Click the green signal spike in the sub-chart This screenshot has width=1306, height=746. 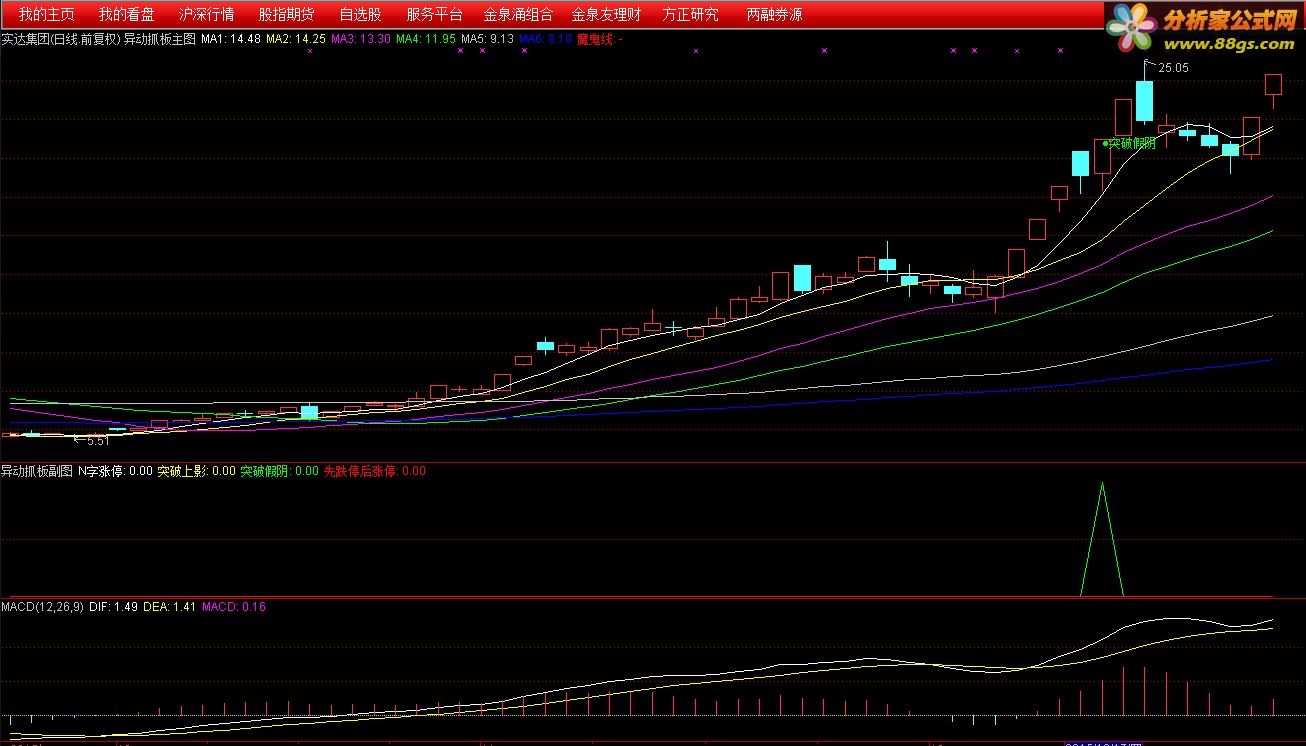pos(1102,540)
